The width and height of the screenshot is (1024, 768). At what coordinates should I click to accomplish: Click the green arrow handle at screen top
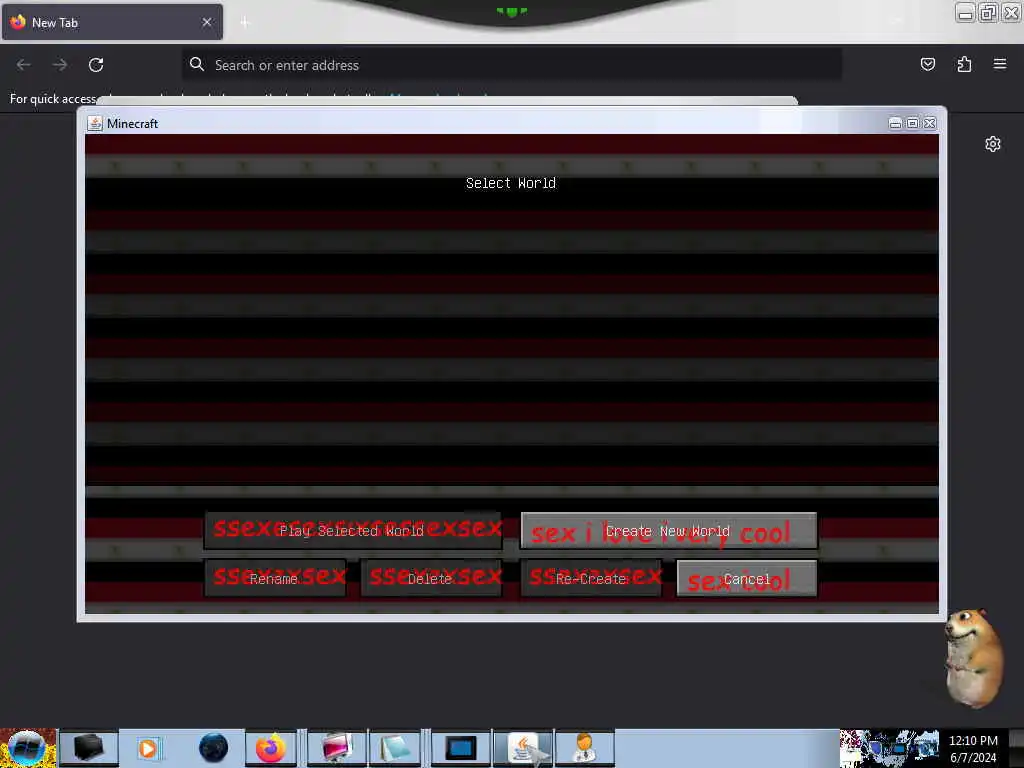511,11
